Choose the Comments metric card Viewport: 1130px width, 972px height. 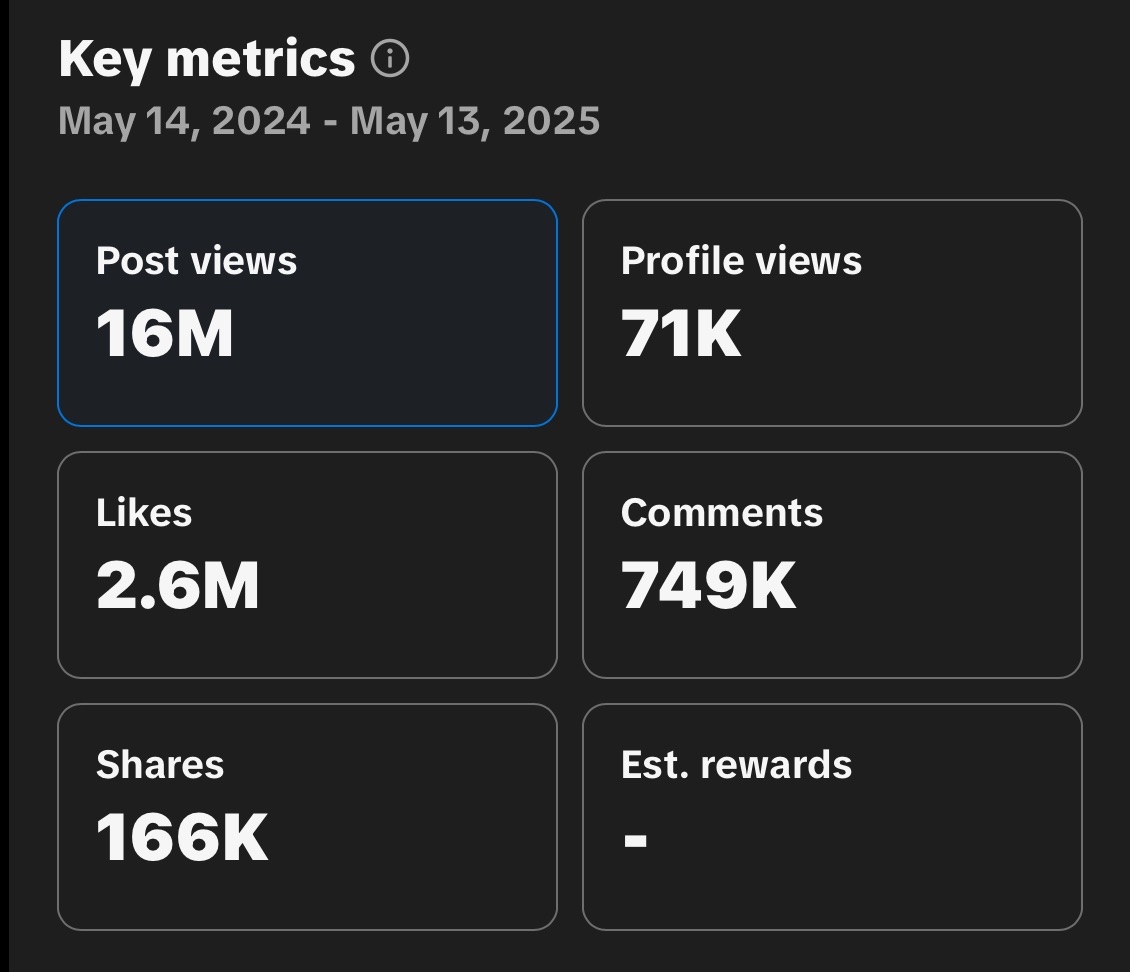[x=832, y=565]
